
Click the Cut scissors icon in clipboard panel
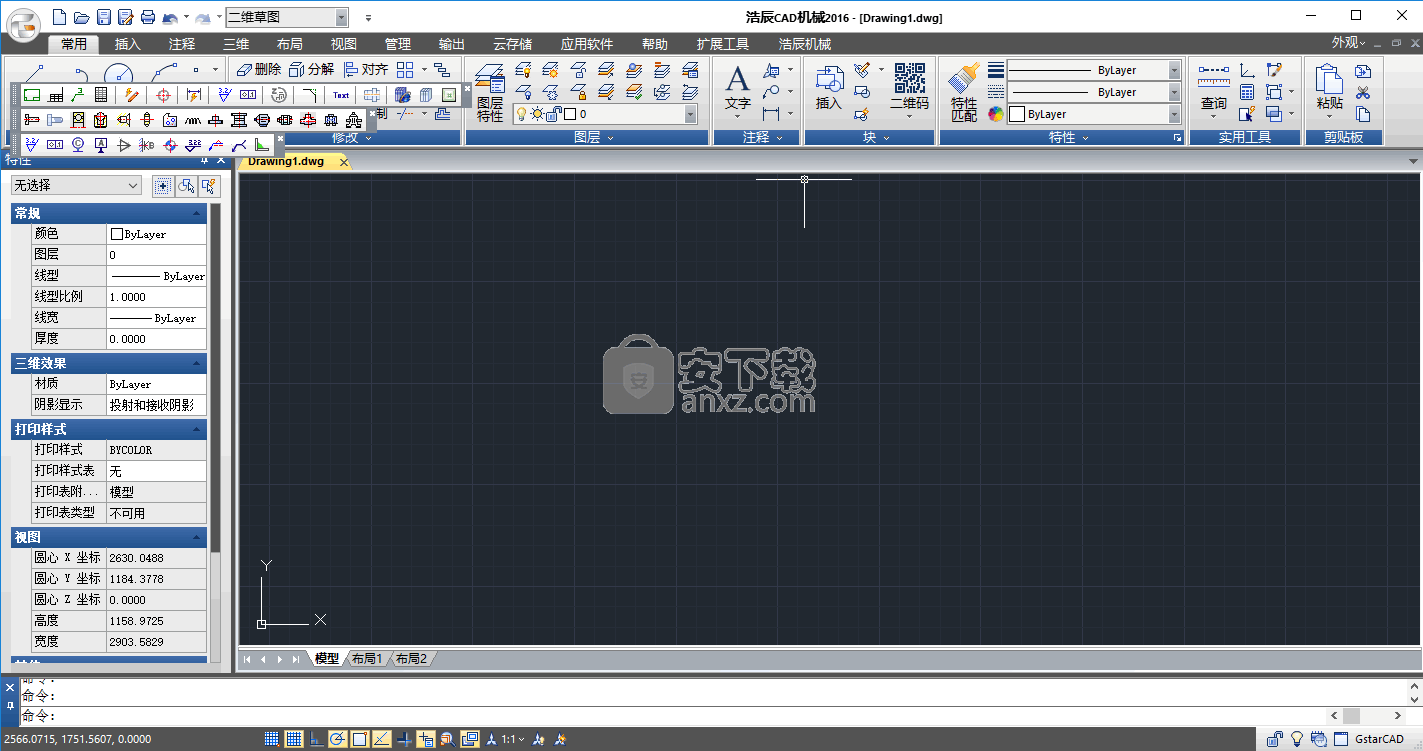(x=1363, y=93)
